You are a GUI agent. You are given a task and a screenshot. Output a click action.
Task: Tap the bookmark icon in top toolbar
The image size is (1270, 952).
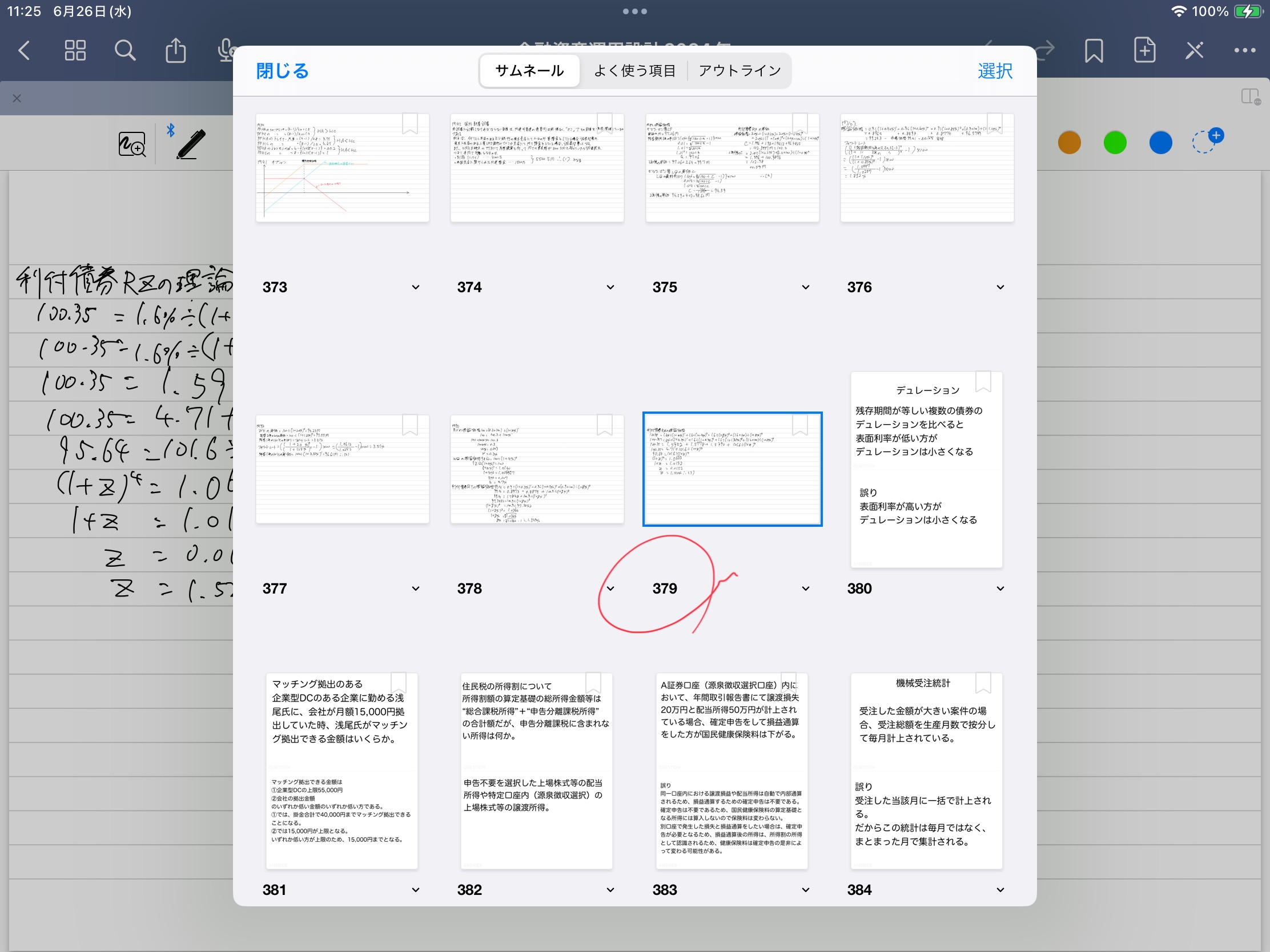(x=1094, y=50)
